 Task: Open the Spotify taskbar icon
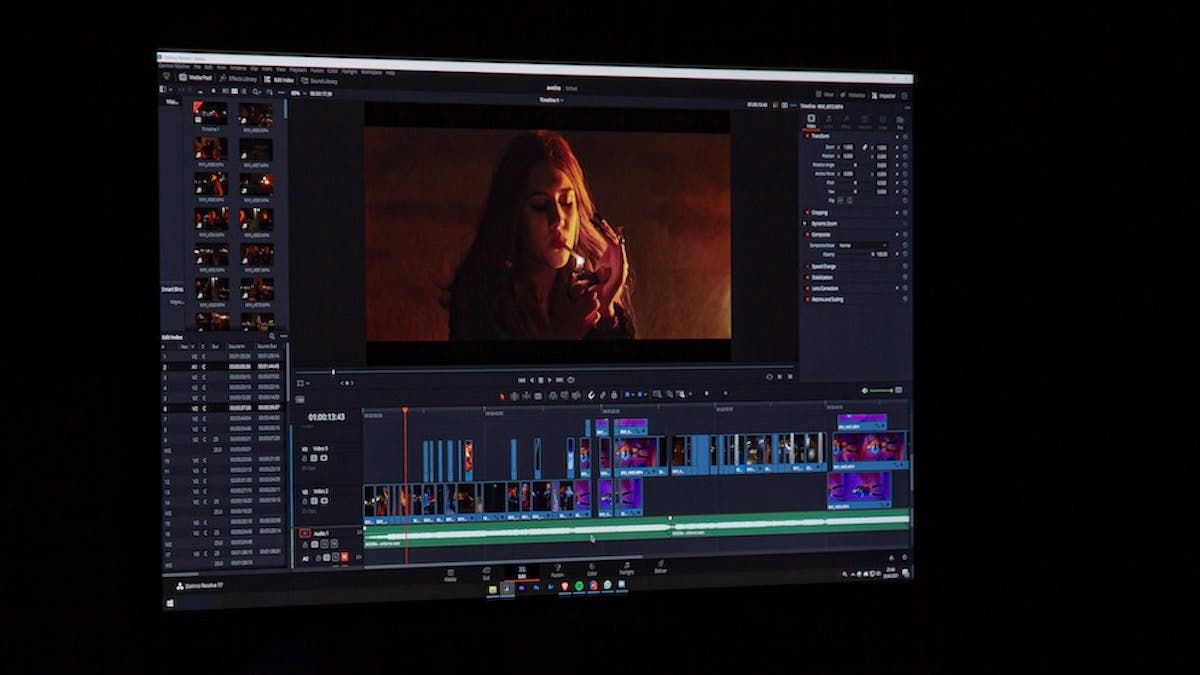pyautogui.click(x=578, y=586)
